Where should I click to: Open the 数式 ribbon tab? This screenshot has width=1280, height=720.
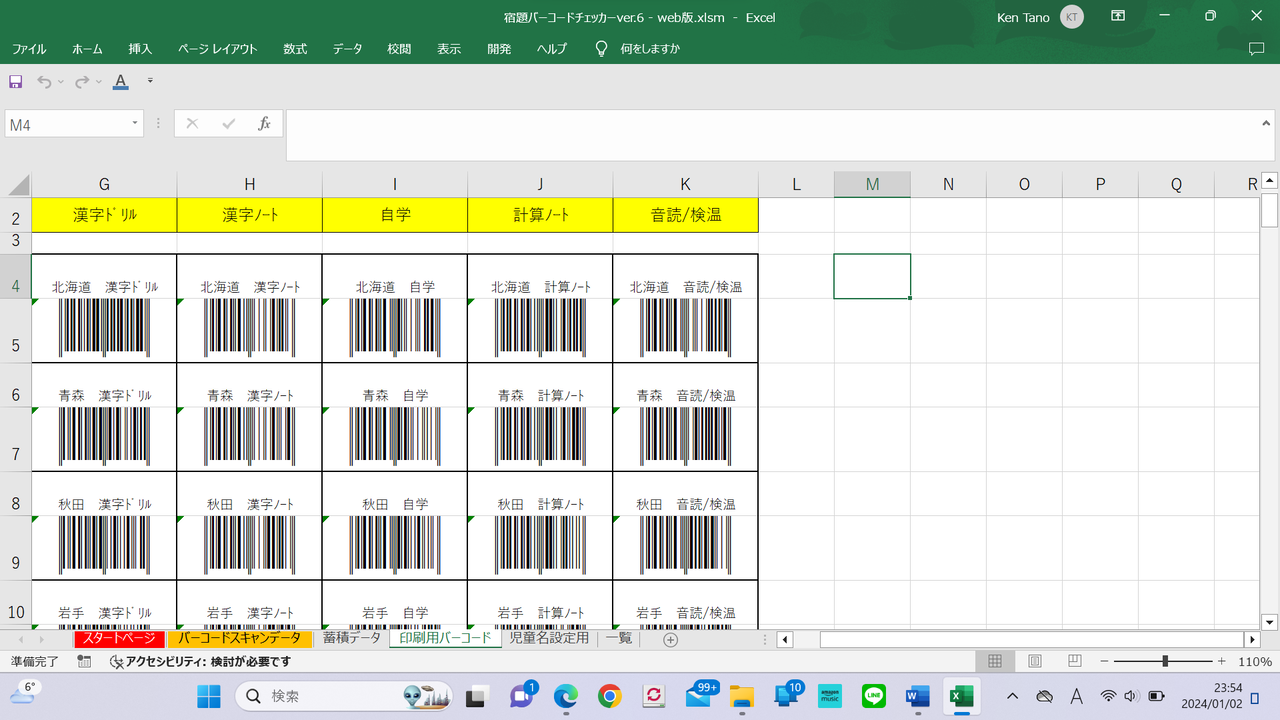pos(295,48)
